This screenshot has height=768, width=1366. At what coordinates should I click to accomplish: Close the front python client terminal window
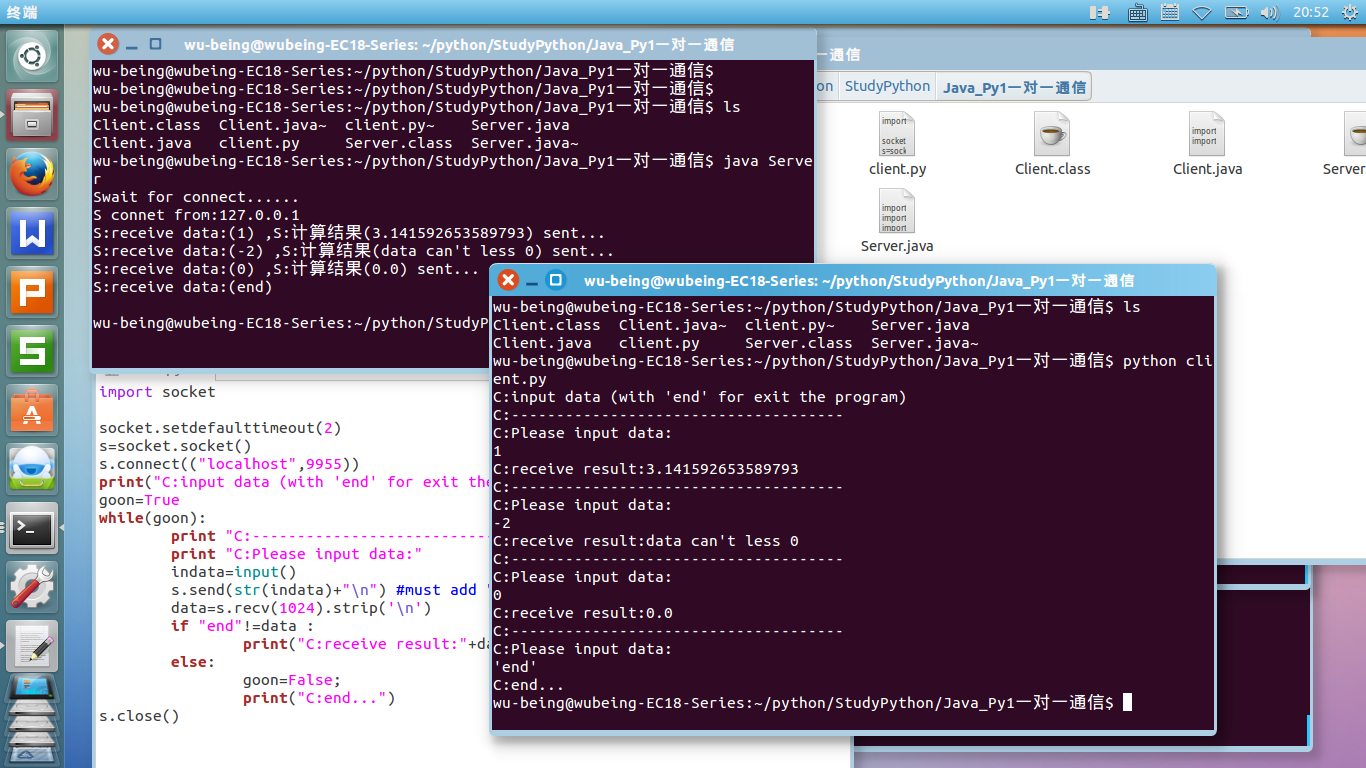pos(508,280)
